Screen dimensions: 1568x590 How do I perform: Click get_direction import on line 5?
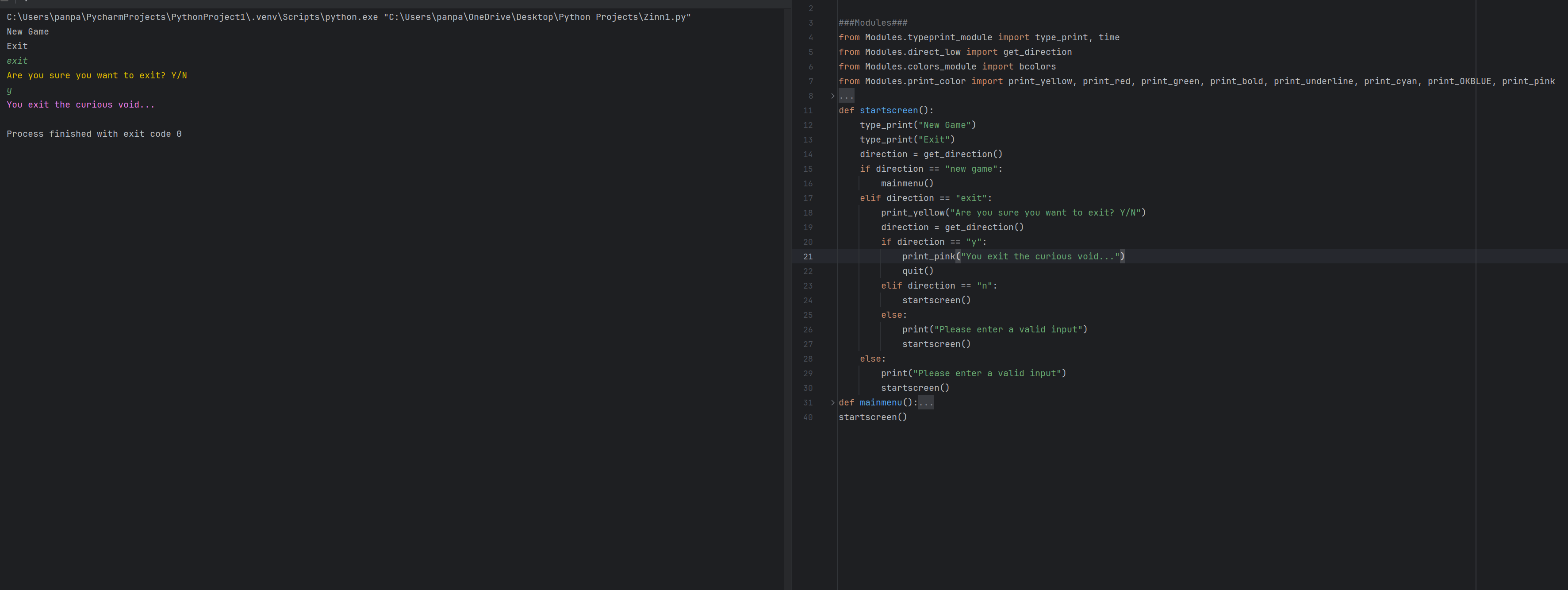pyautogui.click(x=1037, y=52)
